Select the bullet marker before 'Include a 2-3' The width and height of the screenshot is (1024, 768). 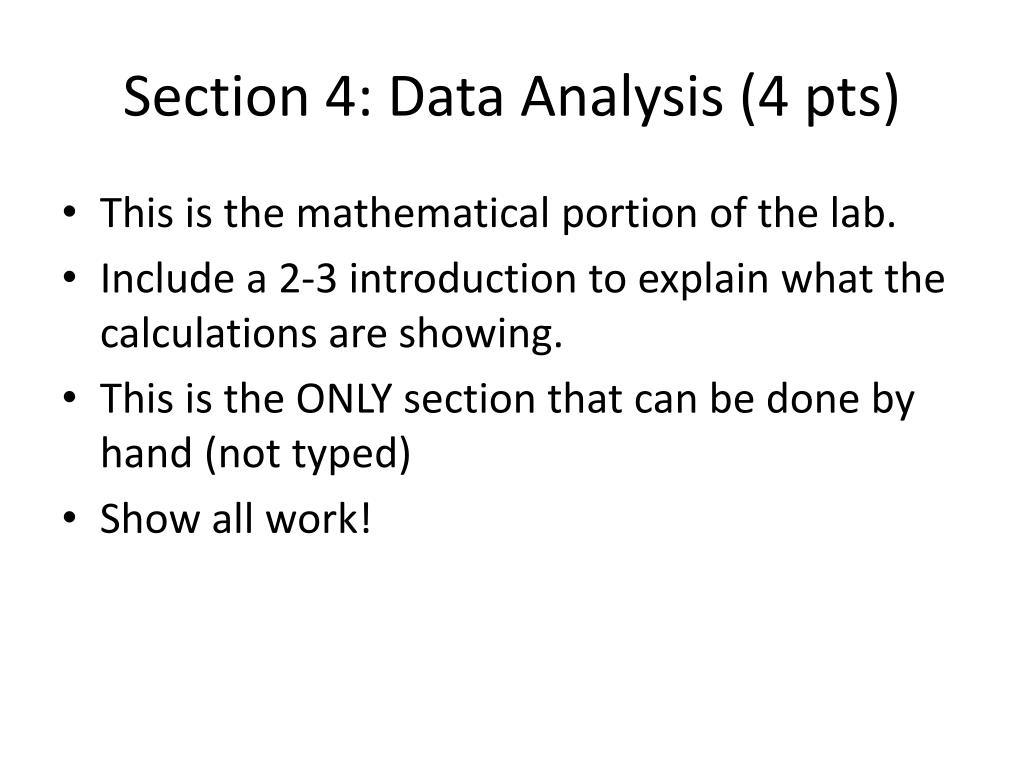(70, 278)
